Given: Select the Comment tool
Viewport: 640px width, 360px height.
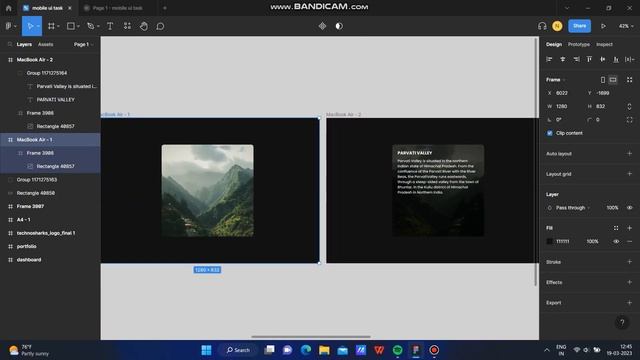Looking at the screenshot, I should tap(160, 26).
